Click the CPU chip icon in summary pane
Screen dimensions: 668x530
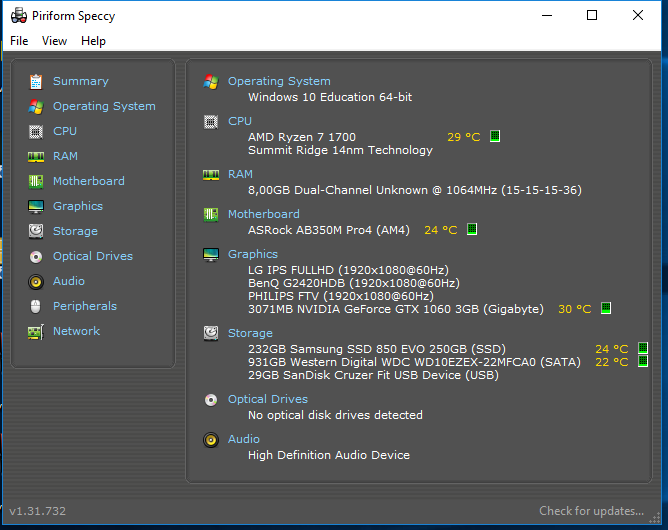pyautogui.click(x=211, y=122)
